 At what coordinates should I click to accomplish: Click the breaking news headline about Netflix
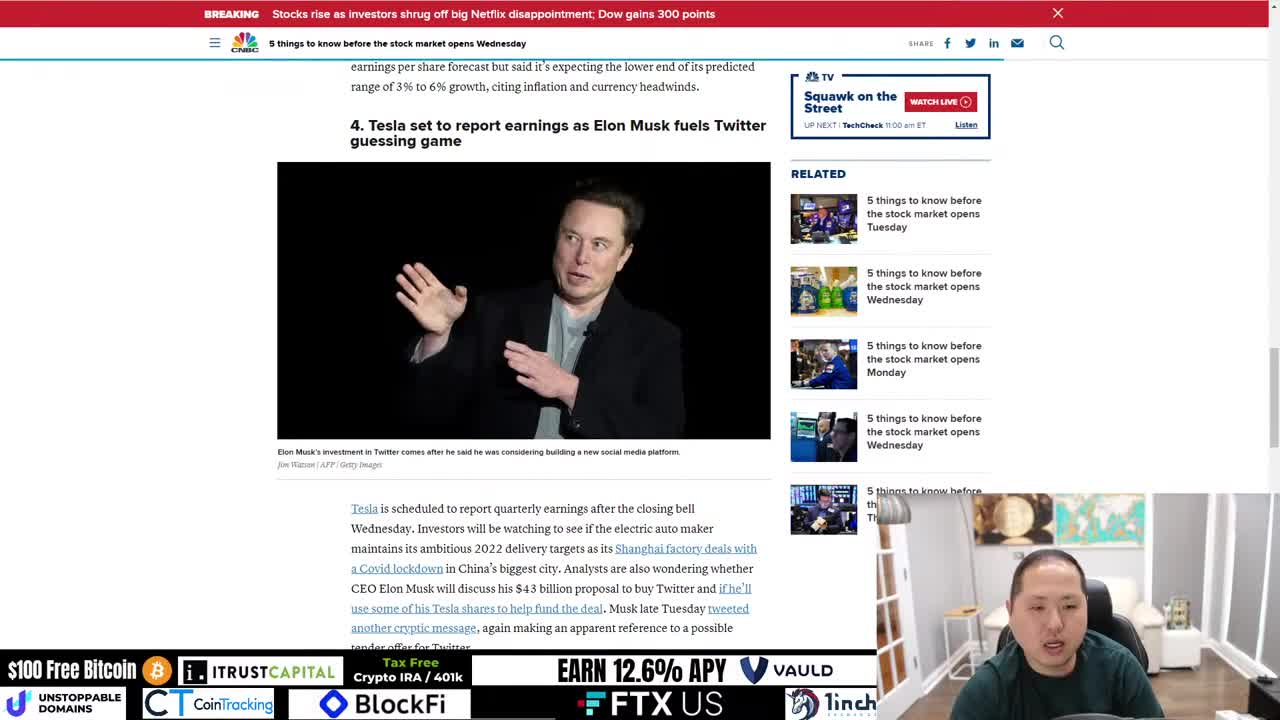point(493,14)
